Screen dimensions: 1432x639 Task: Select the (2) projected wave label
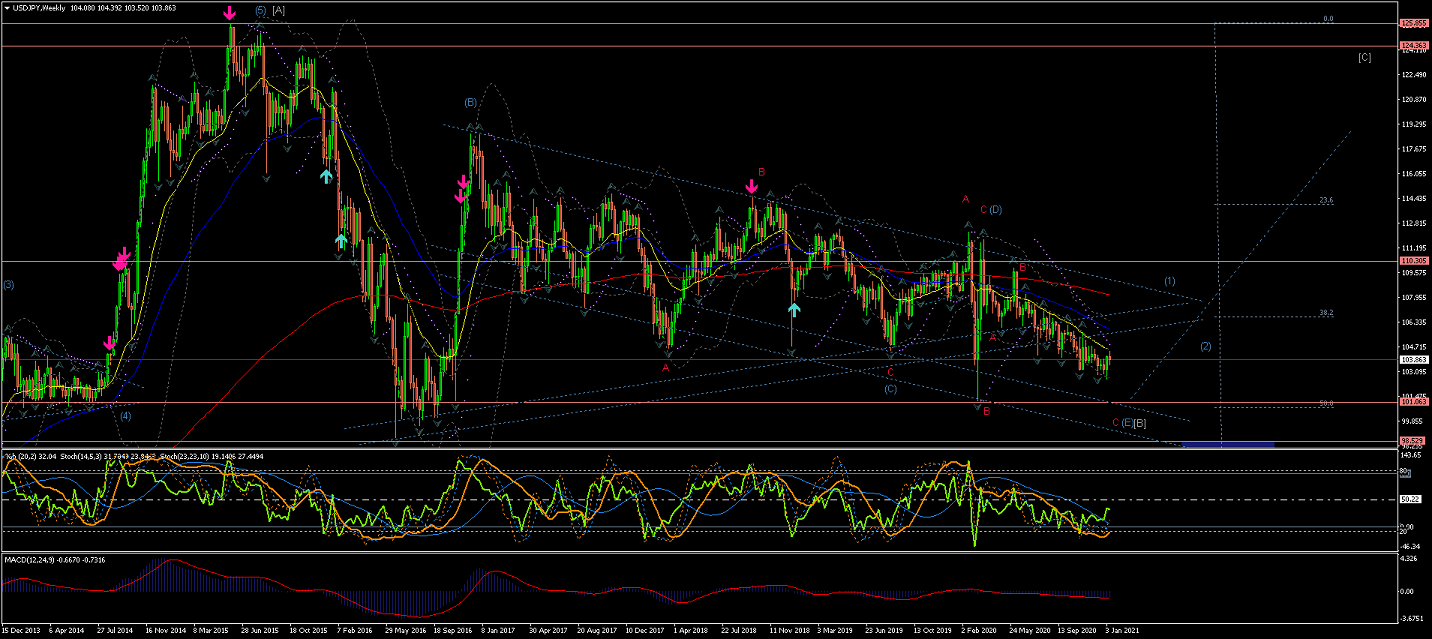coord(1206,346)
